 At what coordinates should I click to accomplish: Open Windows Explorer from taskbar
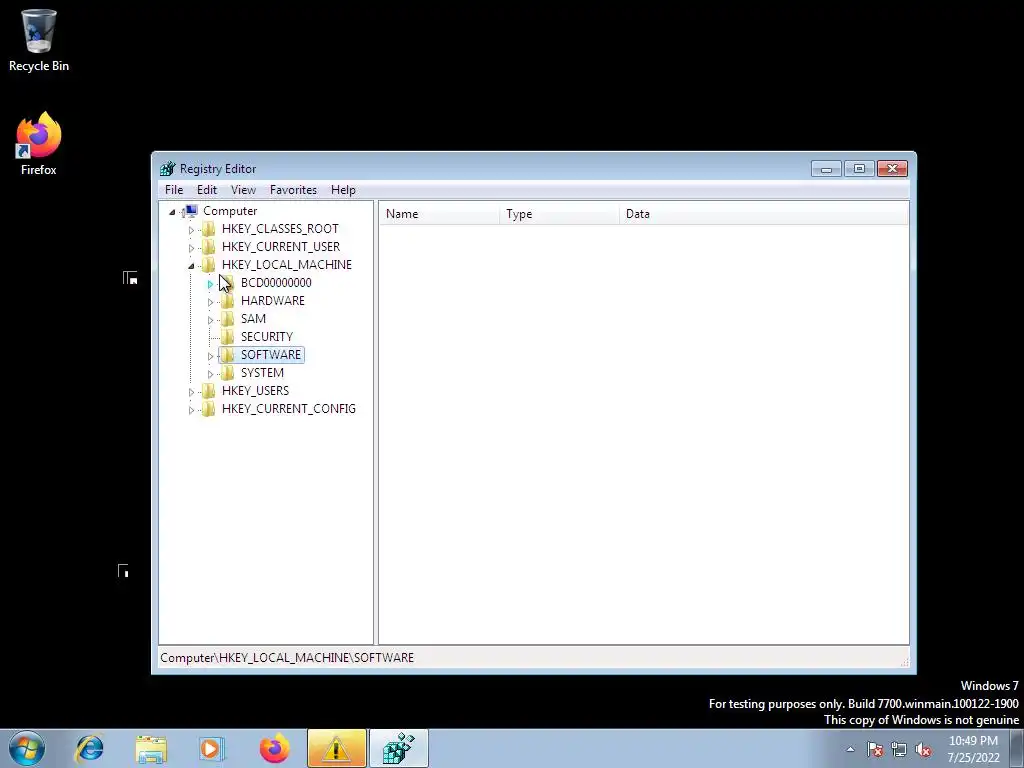click(x=151, y=748)
